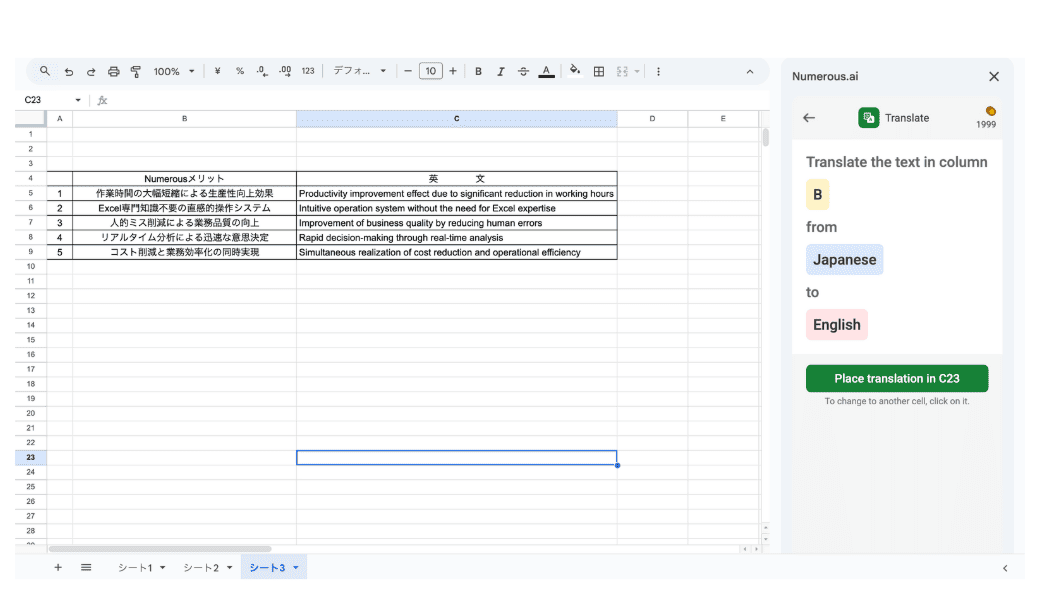
Task: Open the text color picker
Action: click(546, 71)
